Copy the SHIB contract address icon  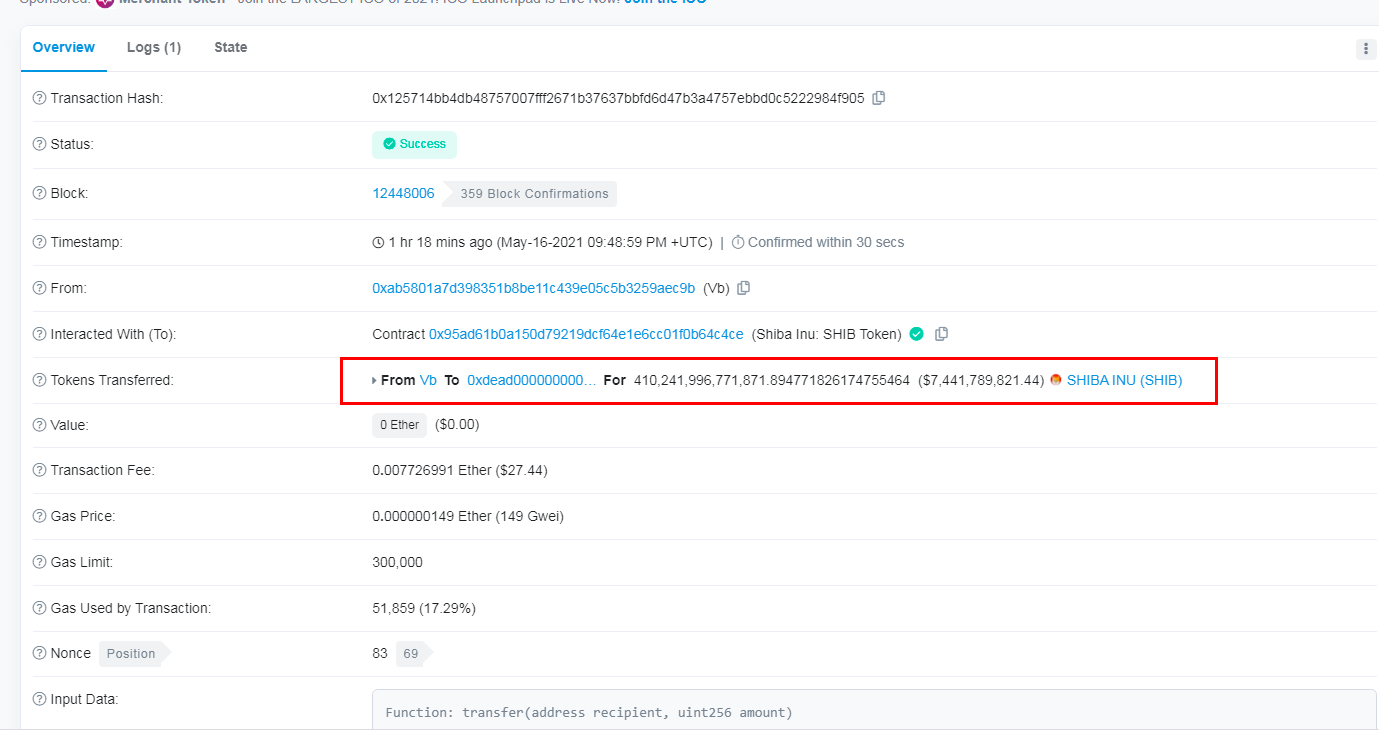[x=941, y=334]
